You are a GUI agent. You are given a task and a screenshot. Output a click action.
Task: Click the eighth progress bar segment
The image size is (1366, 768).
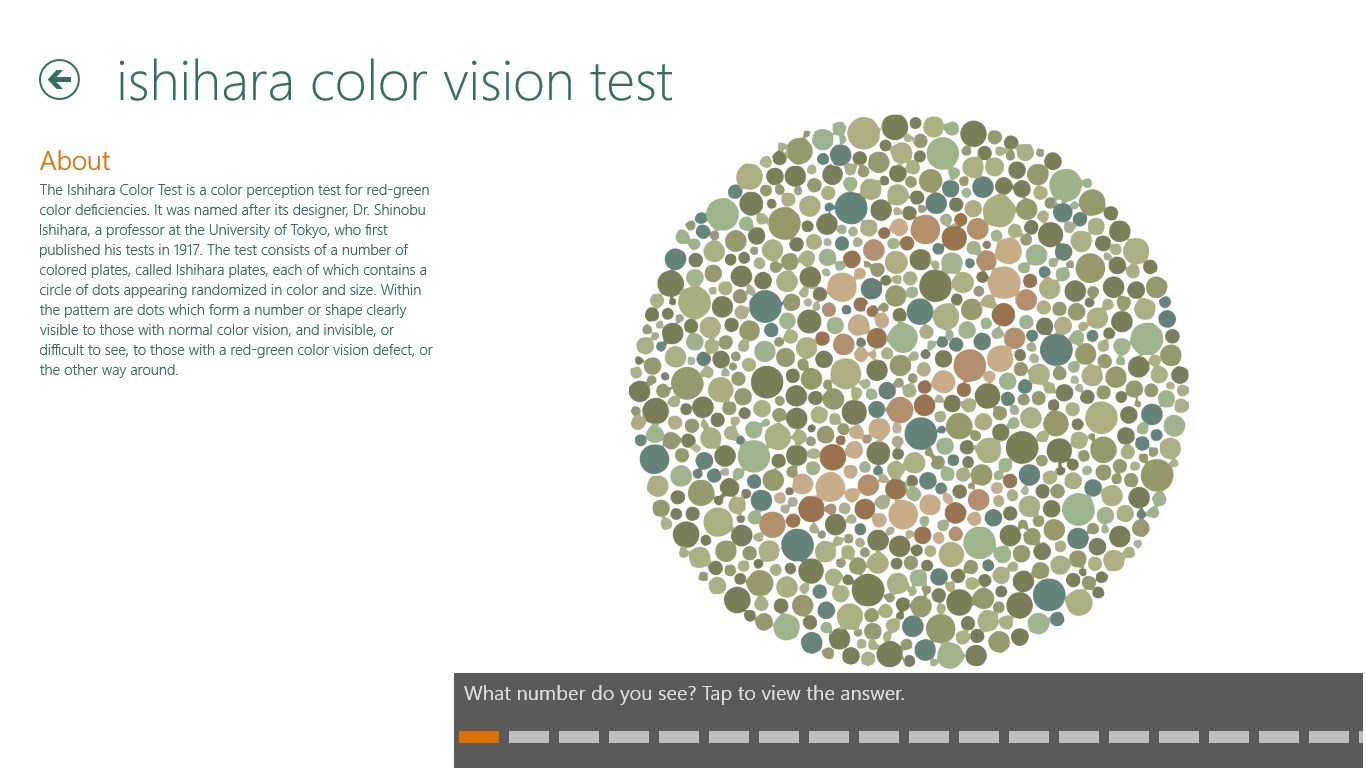tap(829, 737)
